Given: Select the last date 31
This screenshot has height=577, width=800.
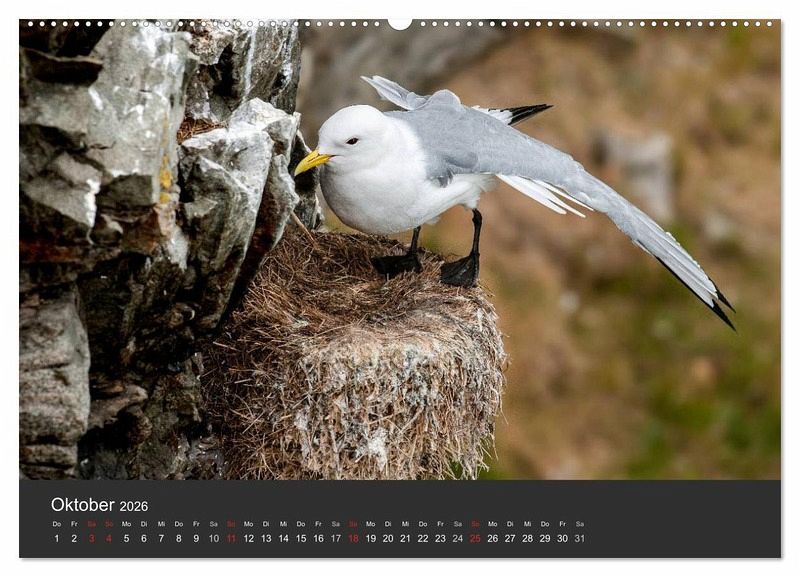Looking at the screenshot, I should pyautogui.click(x=579, y=538).
